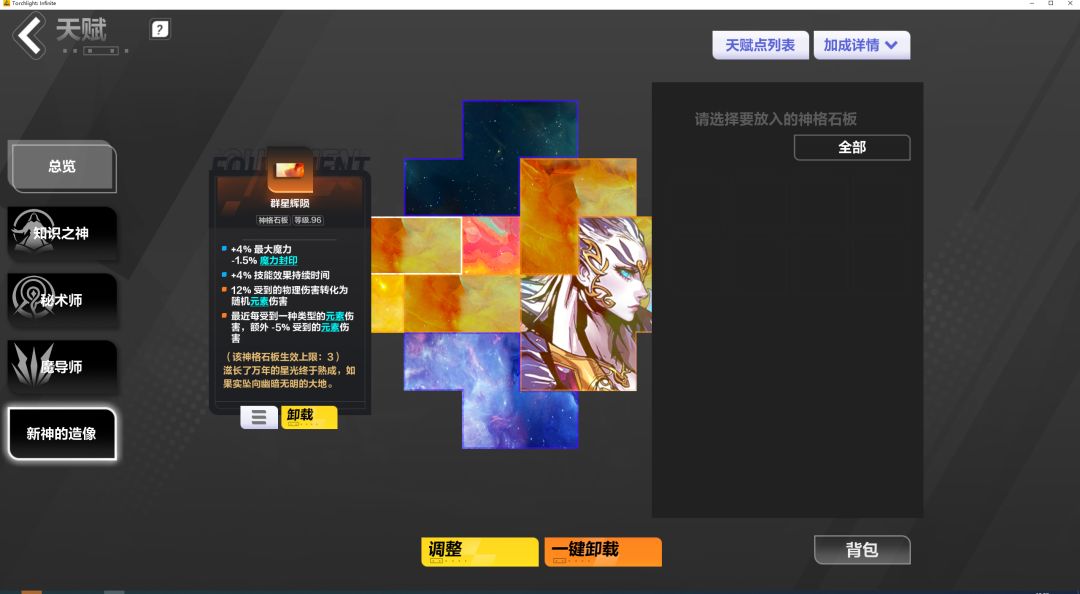This screenshot has height=594, width=1080.
Task: Select the 总览 overview tab
Action: (62, 166)
